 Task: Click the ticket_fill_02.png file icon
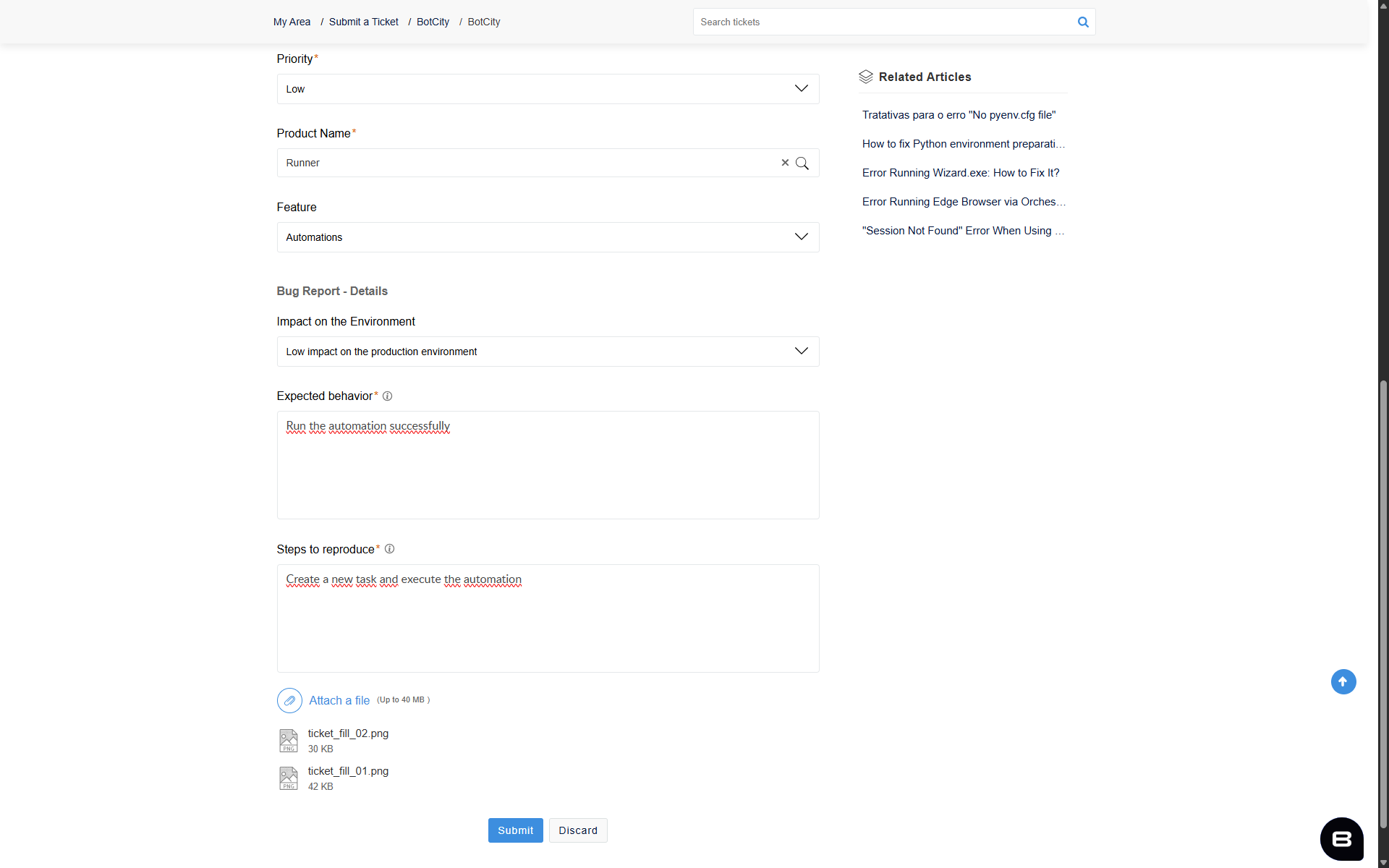click(x=289, y=740)
